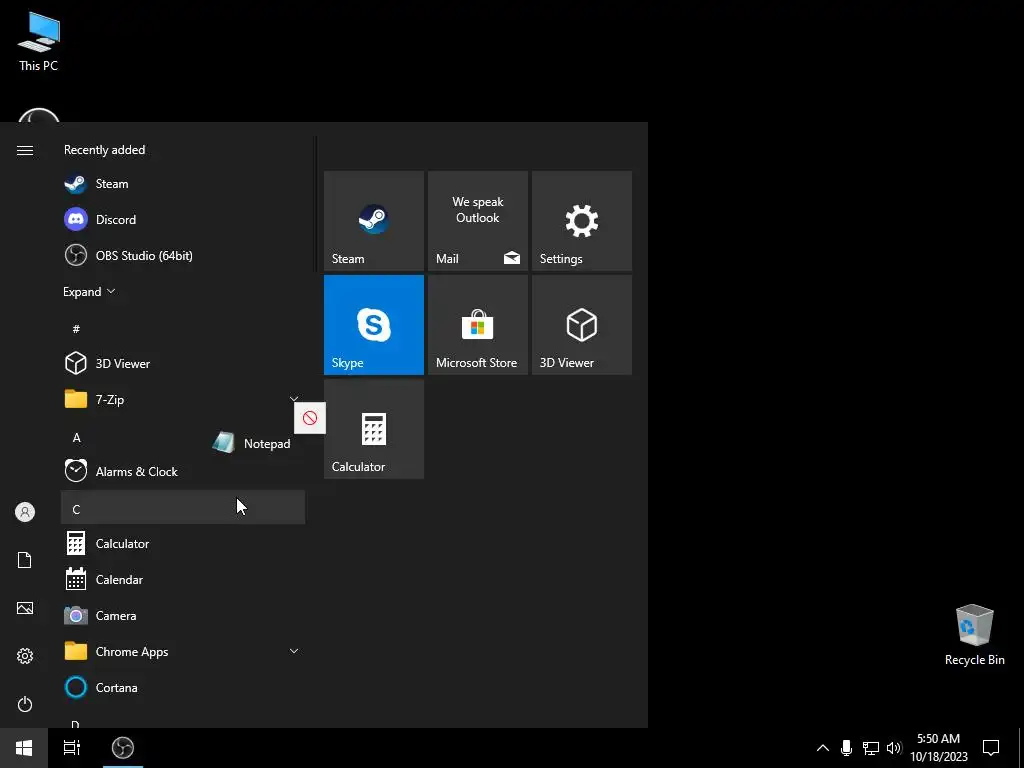Click the Recently added header

tap(104, 150)
